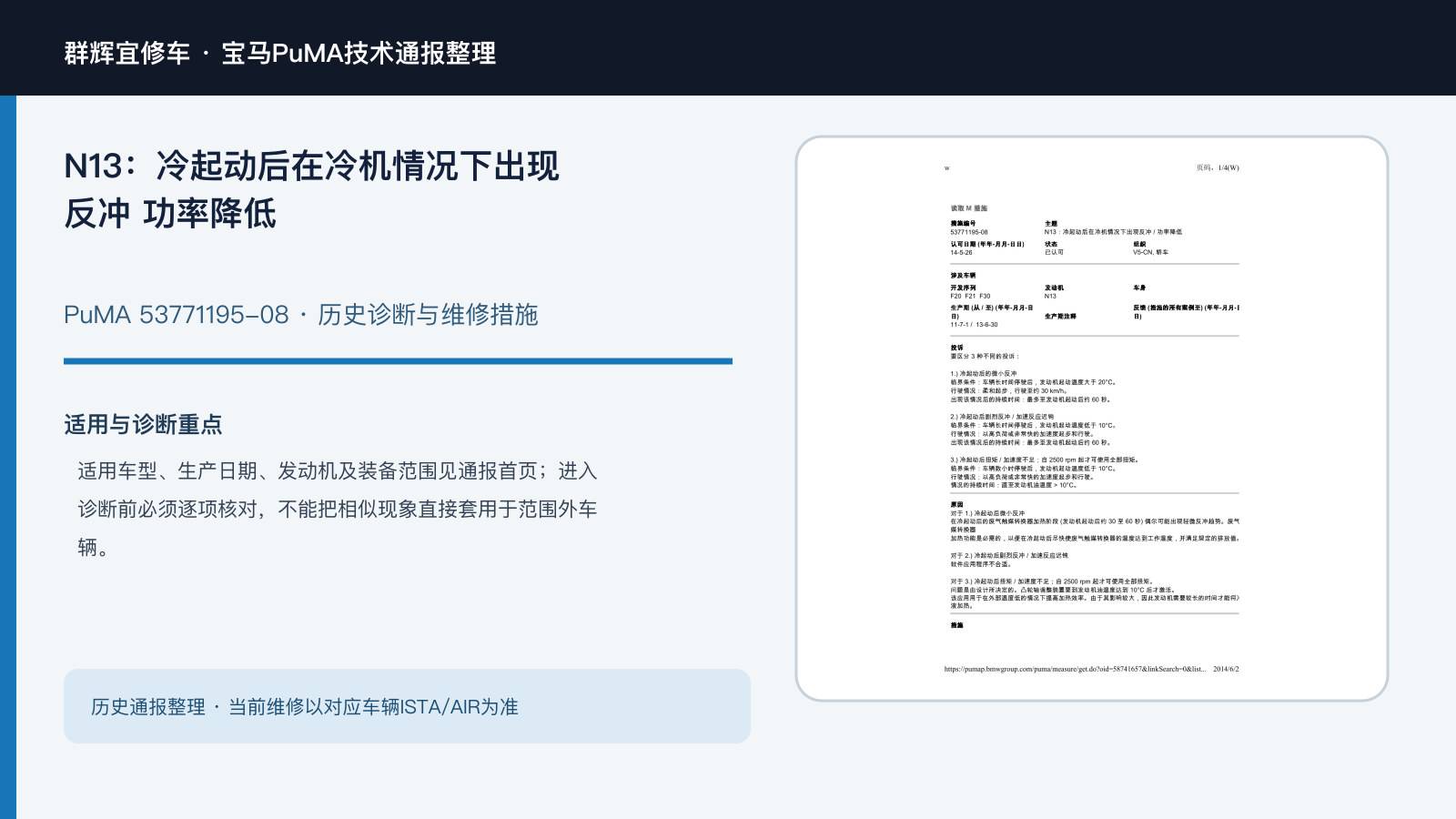Click the 历史通报整理 footer note box
Viewport: 1456px width, 819px height.
[x=407, y=706]
